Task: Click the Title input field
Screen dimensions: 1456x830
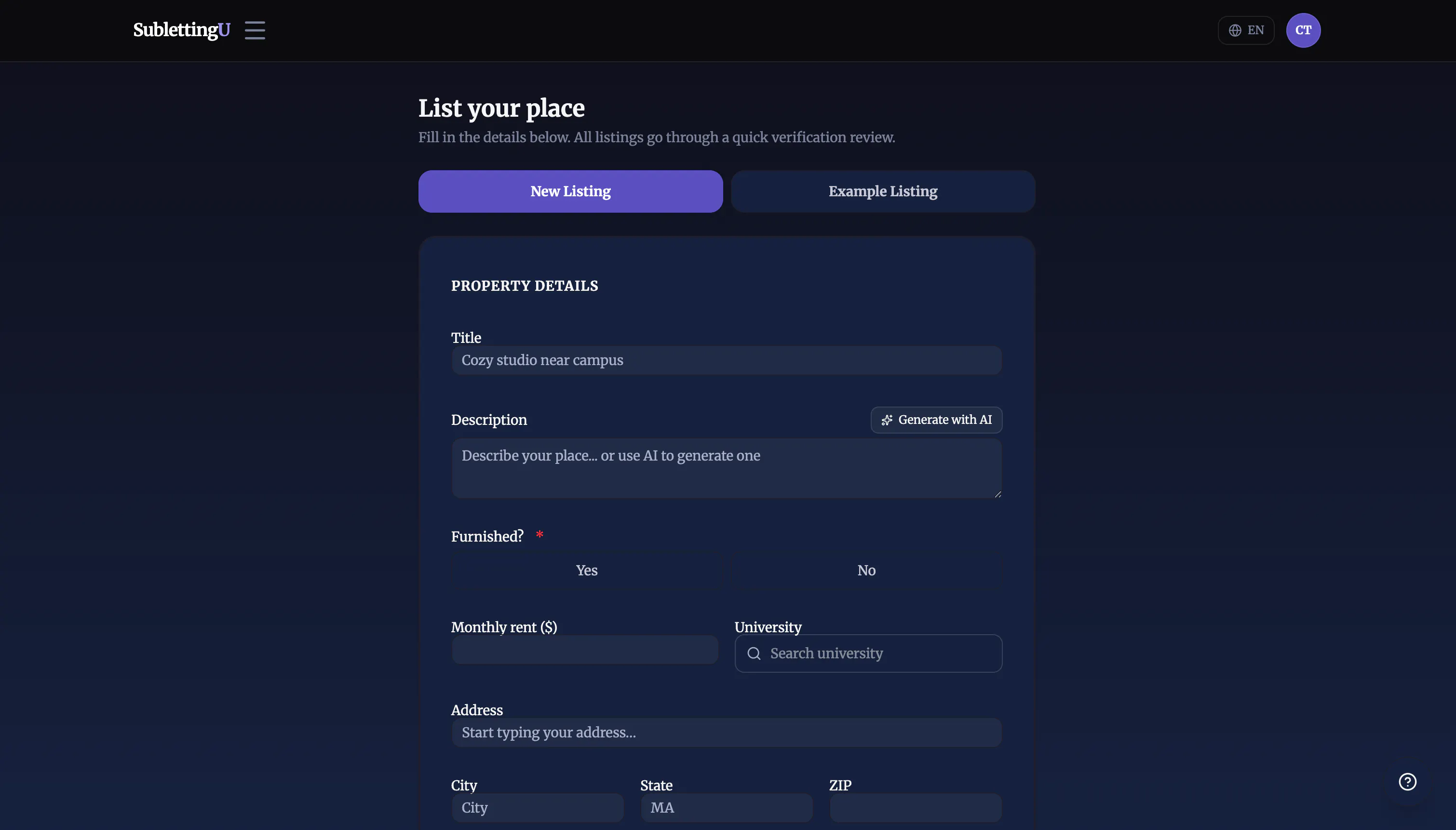Action: (x=726, y=360)
